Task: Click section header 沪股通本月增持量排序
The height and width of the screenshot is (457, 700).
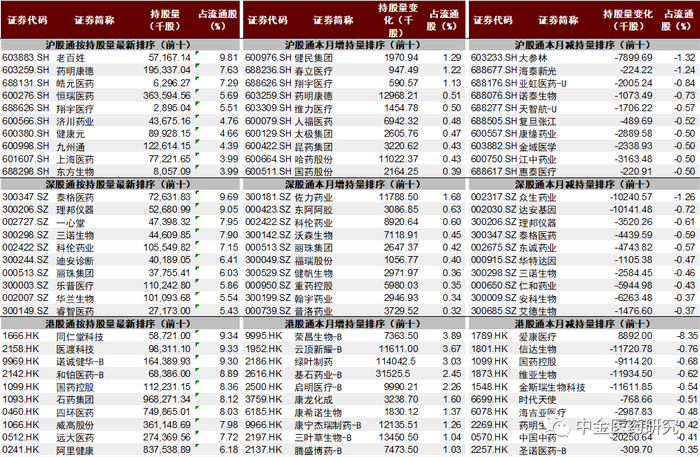Action: 353,45
